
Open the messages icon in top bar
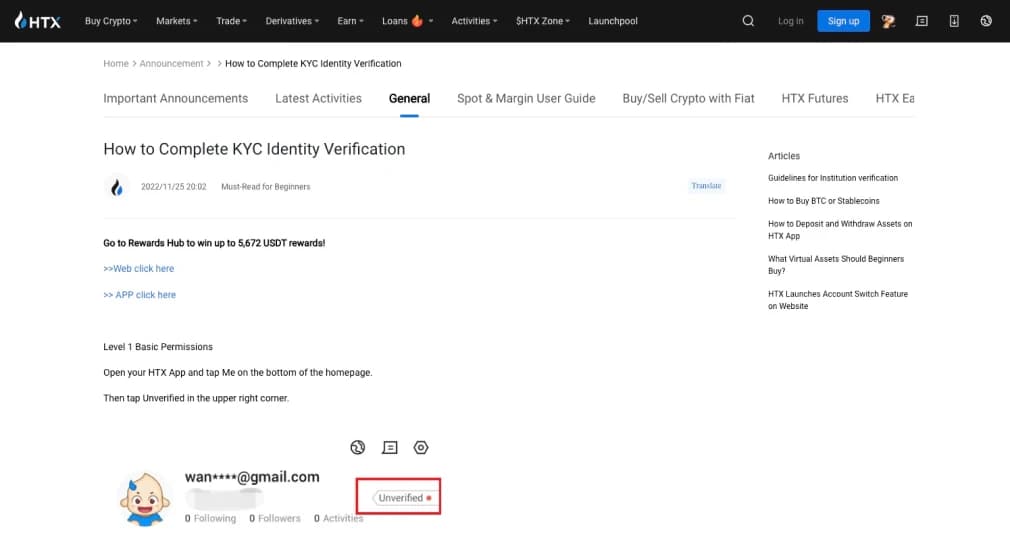coord(922,21)
